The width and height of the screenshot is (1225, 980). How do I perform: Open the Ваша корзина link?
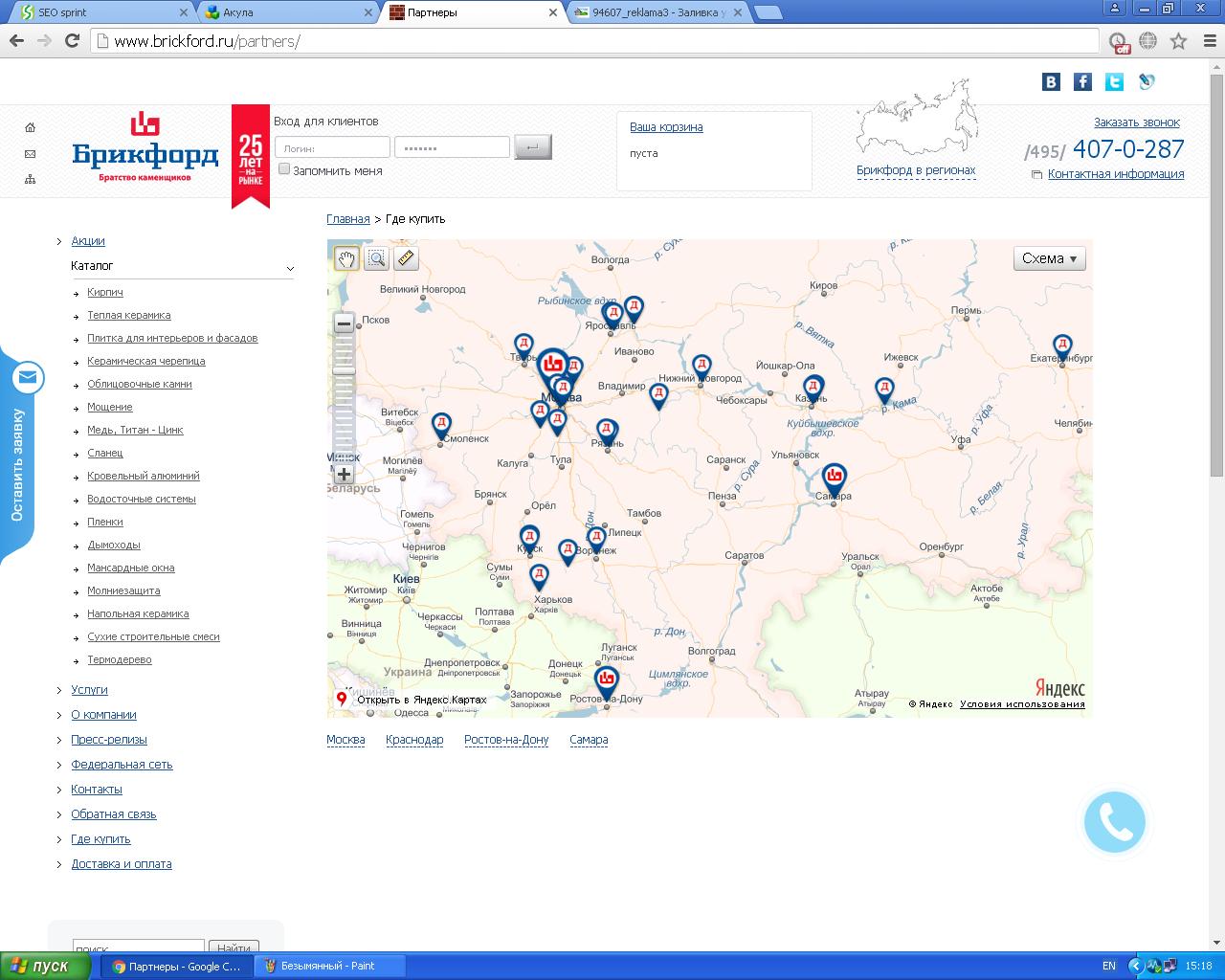(666, 127)
